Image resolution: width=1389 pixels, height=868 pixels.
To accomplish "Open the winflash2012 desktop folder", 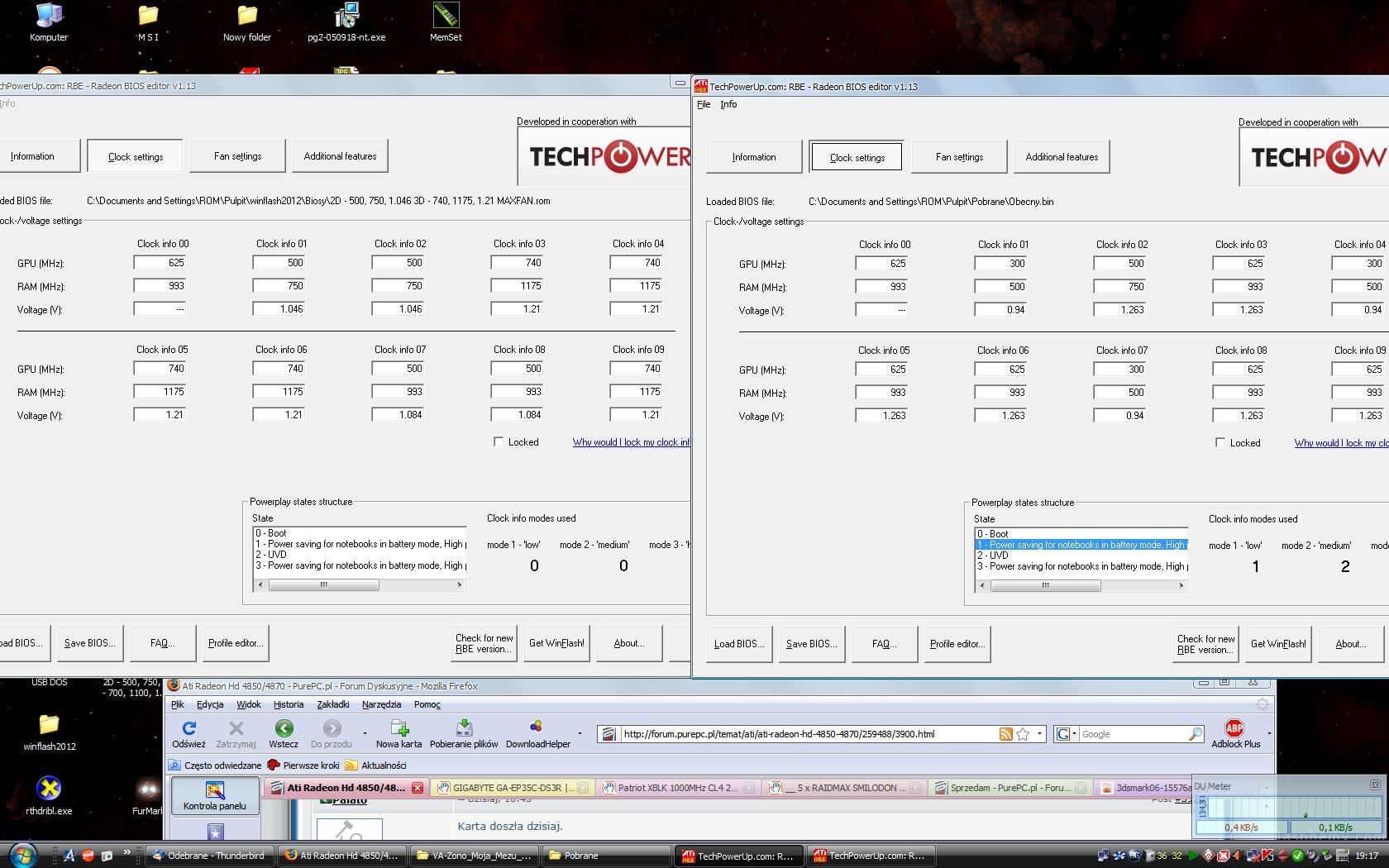I will (49, 724).
